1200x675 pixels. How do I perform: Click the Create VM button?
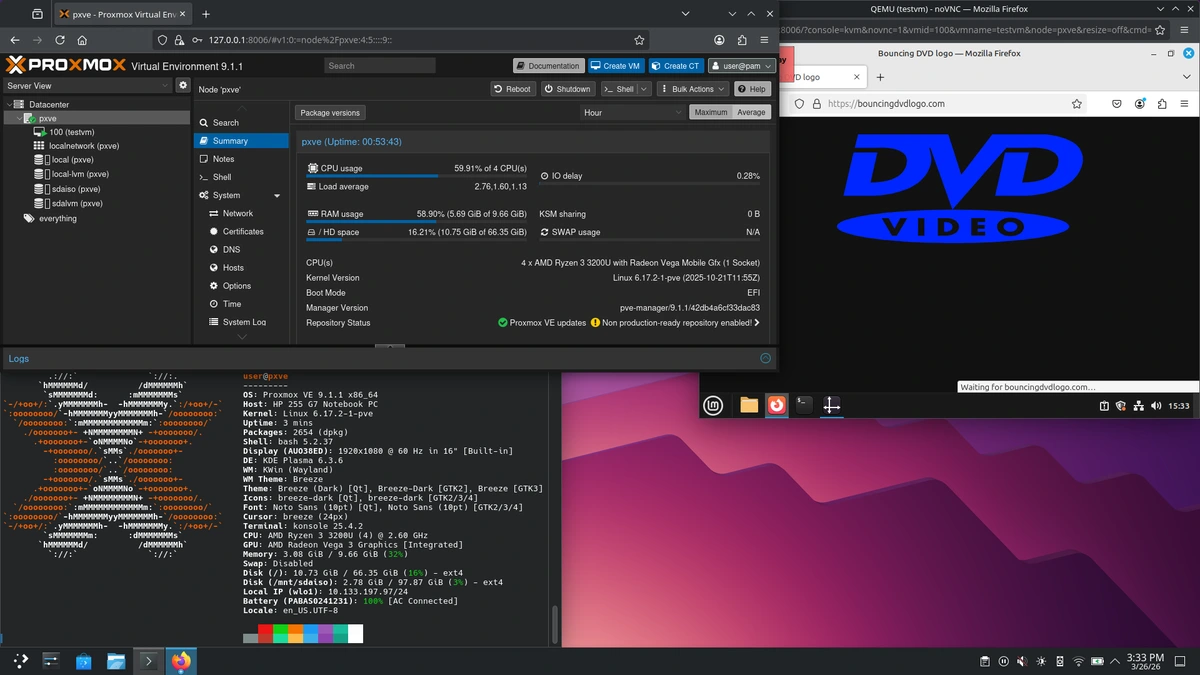[x=615, y=66]
